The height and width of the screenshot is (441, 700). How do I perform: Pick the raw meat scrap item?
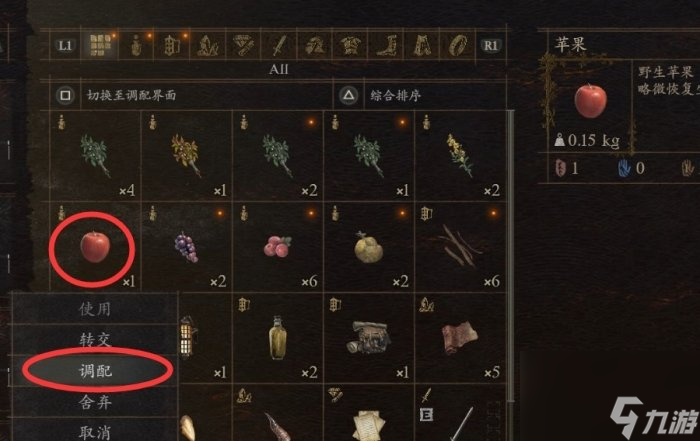[x=459, y=337]
